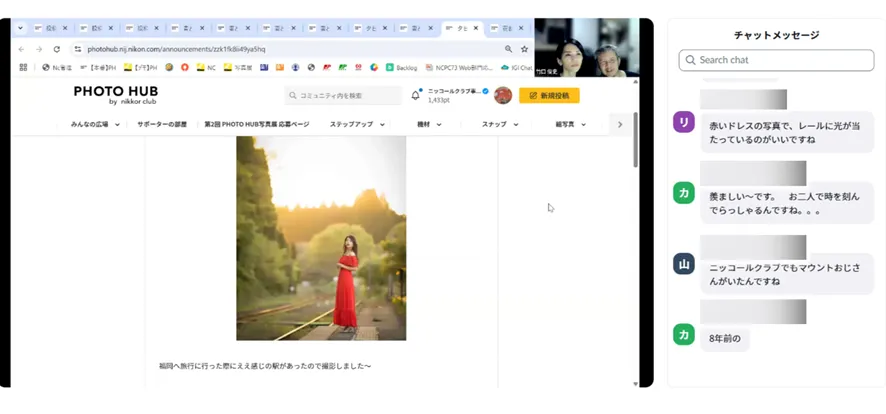Click the チャットメッセージ panel title
The image size is (886, 414).
tap(776, 35)
